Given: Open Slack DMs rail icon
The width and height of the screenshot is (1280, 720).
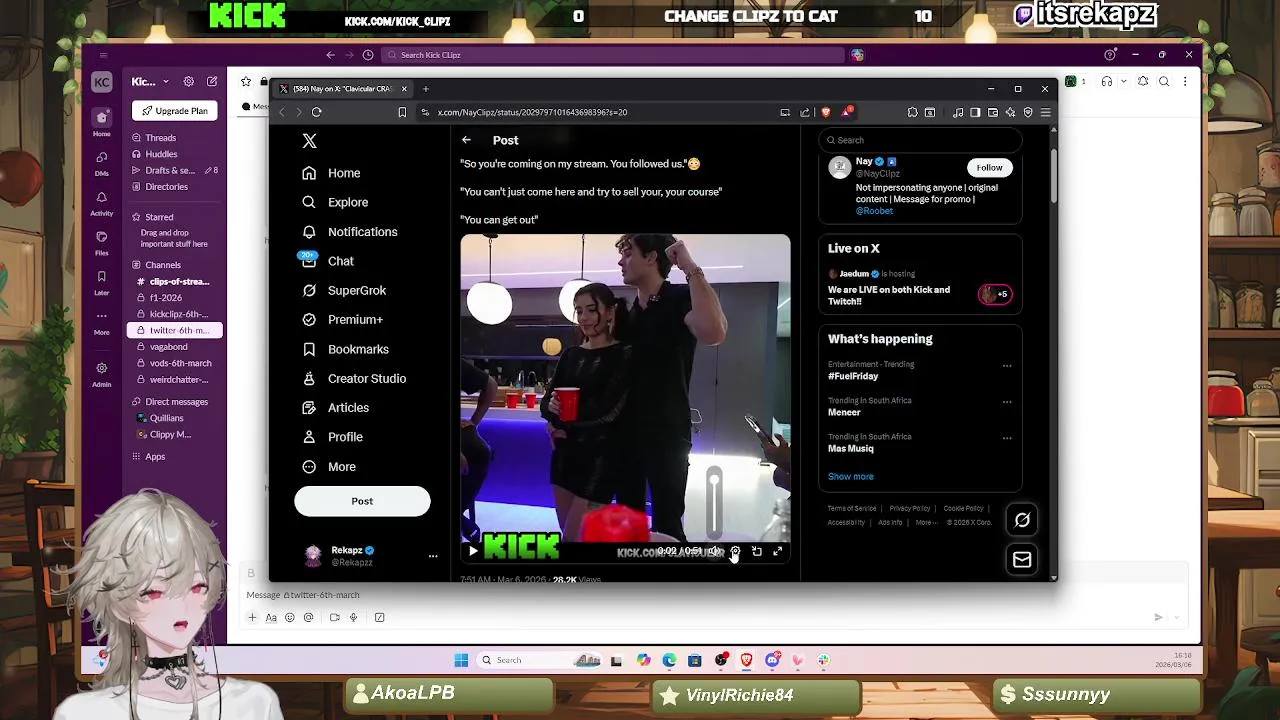Looking at the screenshot, I should click(x=102, y=162).
